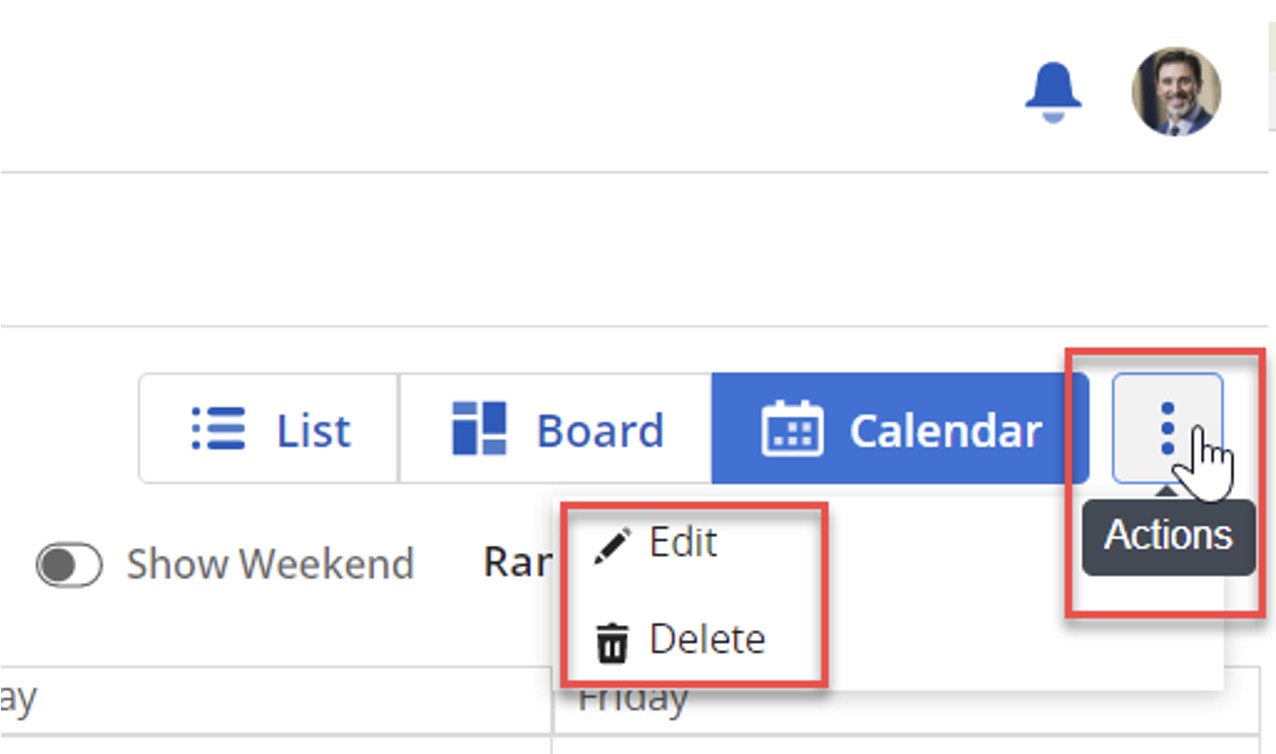Click the calendar icon in Calendar tab
Viewport: 1276px width, 754px height.
(x=792, y=429)
